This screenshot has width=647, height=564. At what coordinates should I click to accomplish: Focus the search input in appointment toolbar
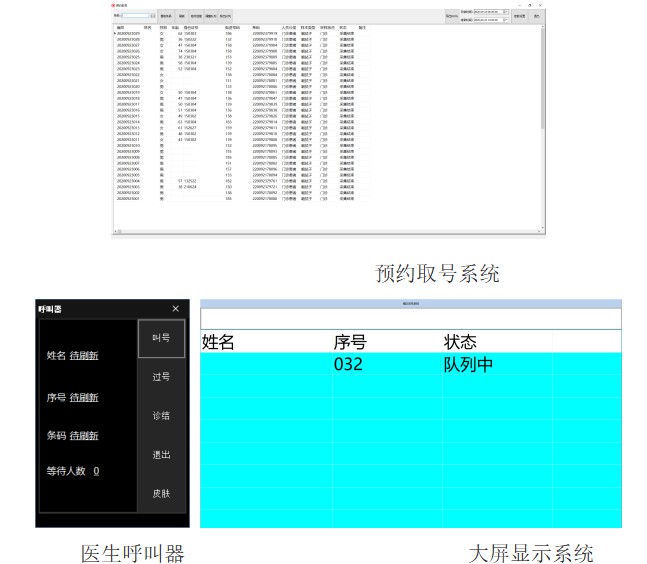(x=135, y=16)
